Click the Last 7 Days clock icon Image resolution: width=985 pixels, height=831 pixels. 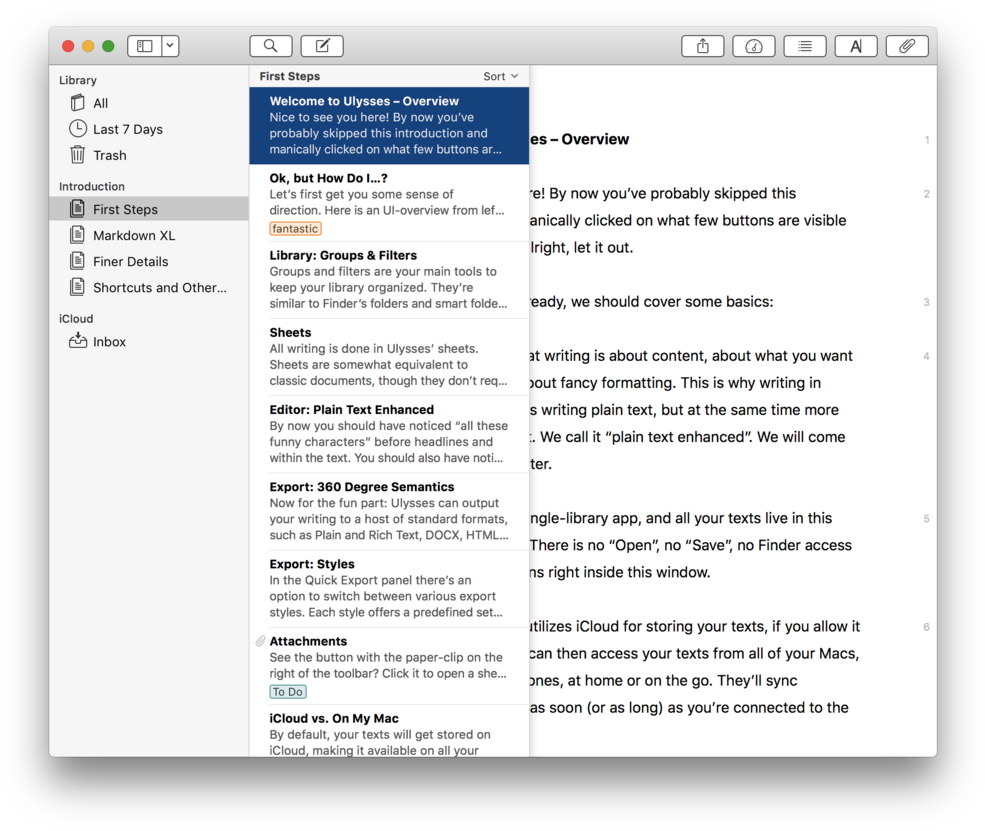[77, 129]
